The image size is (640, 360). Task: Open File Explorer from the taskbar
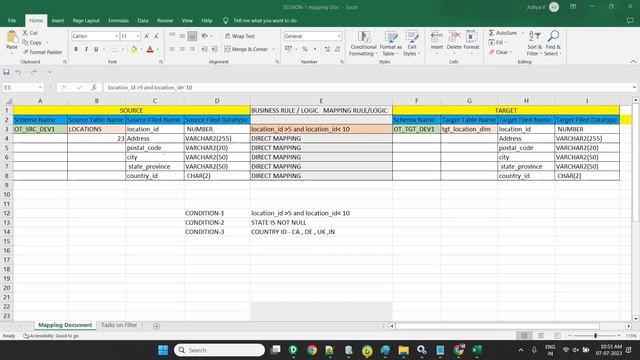pos(403,350)
